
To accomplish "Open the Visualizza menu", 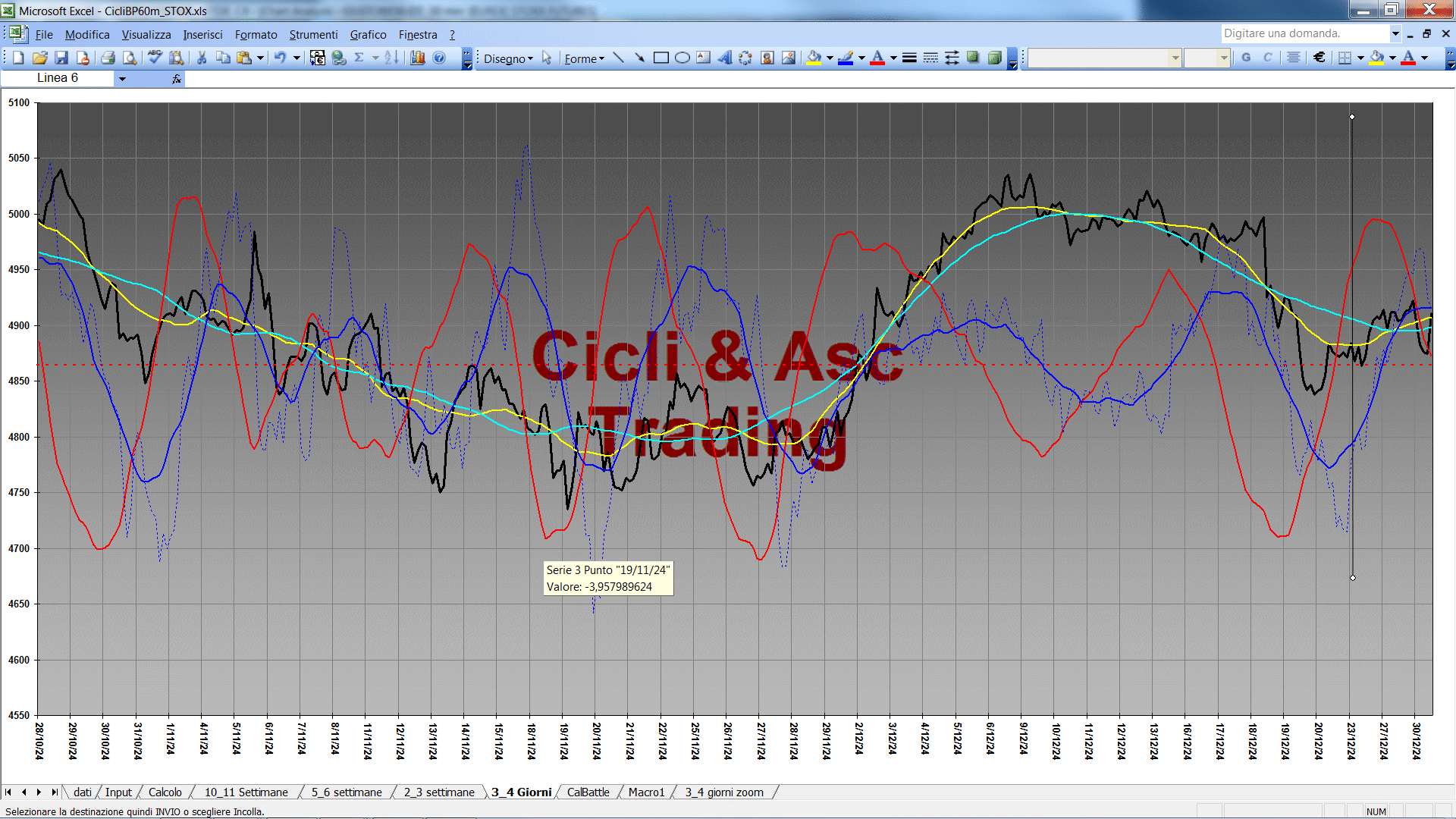I will point(146,35).
